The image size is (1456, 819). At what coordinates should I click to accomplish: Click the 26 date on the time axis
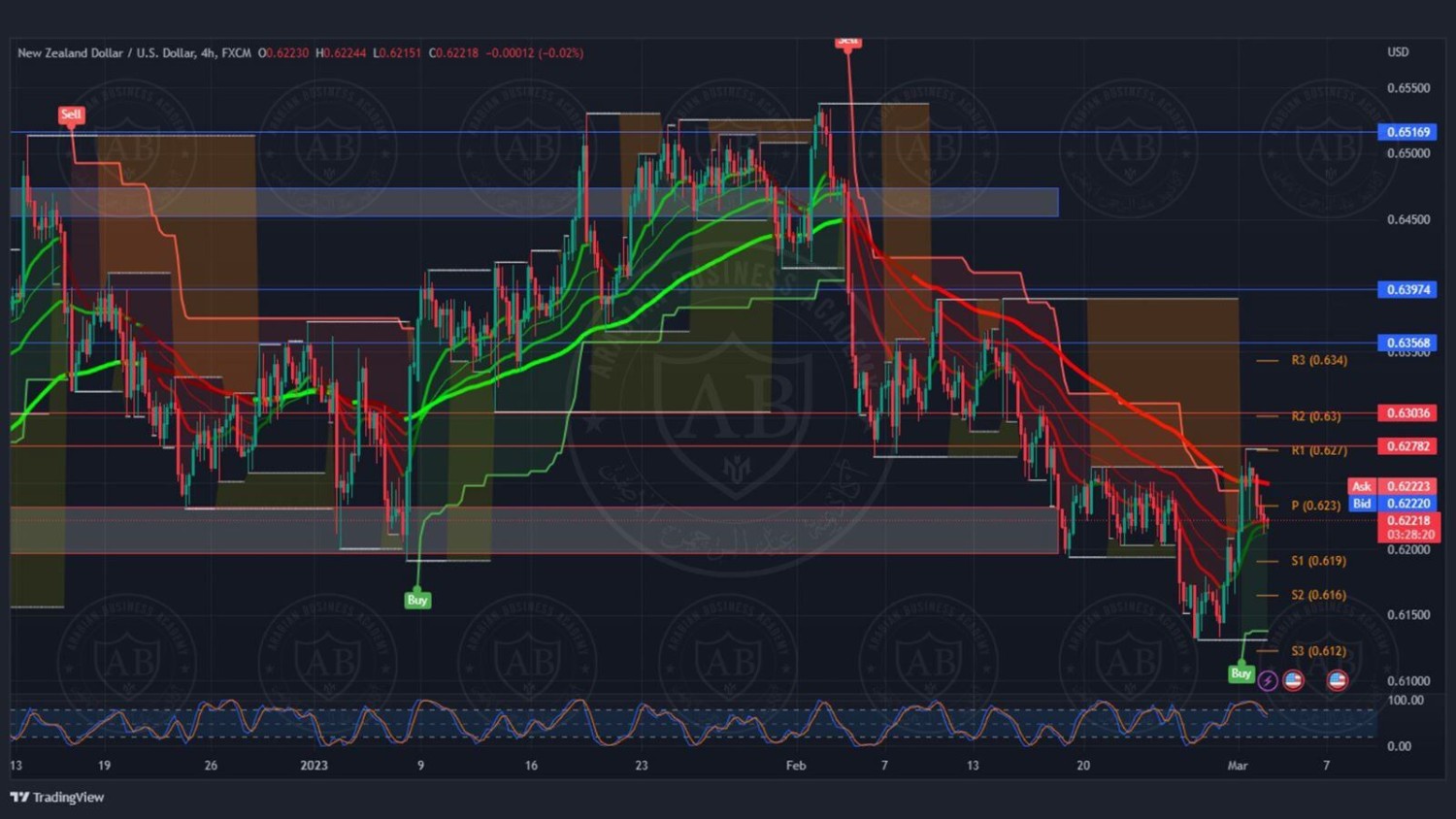pos(211,766)
